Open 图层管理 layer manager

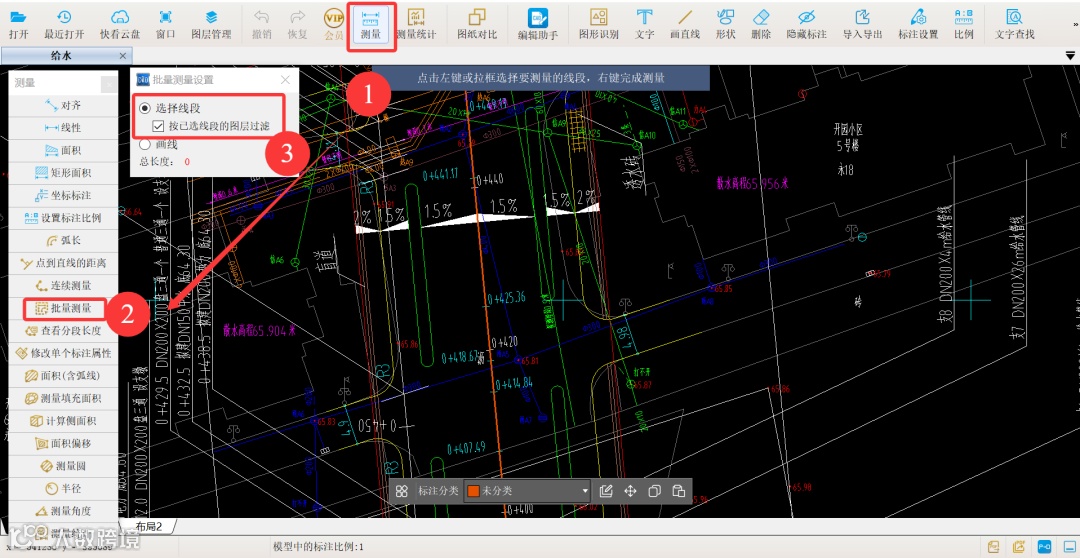pos(211,24)
